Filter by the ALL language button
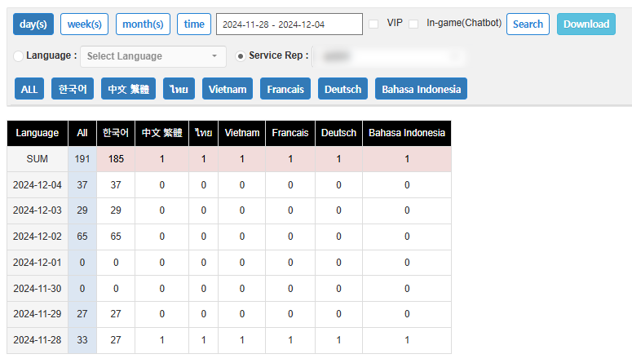The image size is (640, 360). coord(29,89)
